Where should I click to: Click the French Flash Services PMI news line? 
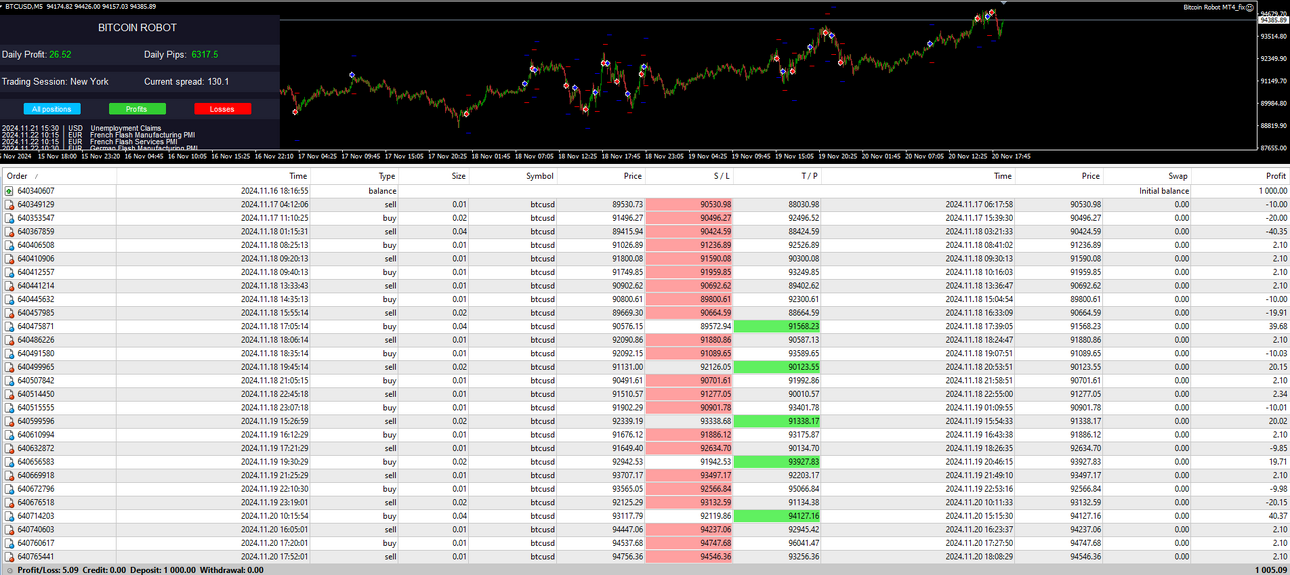[135, 142]
